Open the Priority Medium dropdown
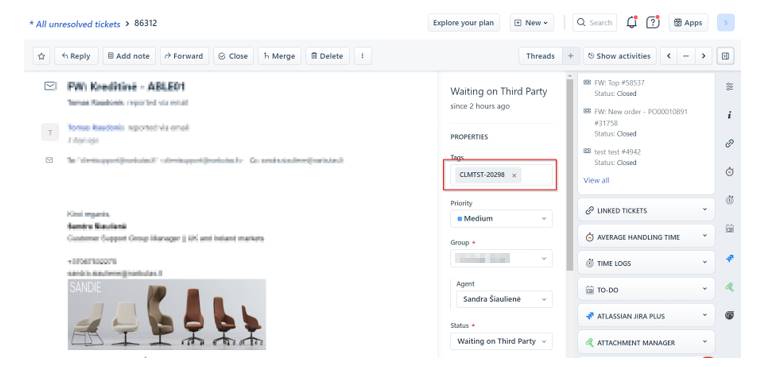This screenshot has width=779, height=367. (x=501, y=219)
